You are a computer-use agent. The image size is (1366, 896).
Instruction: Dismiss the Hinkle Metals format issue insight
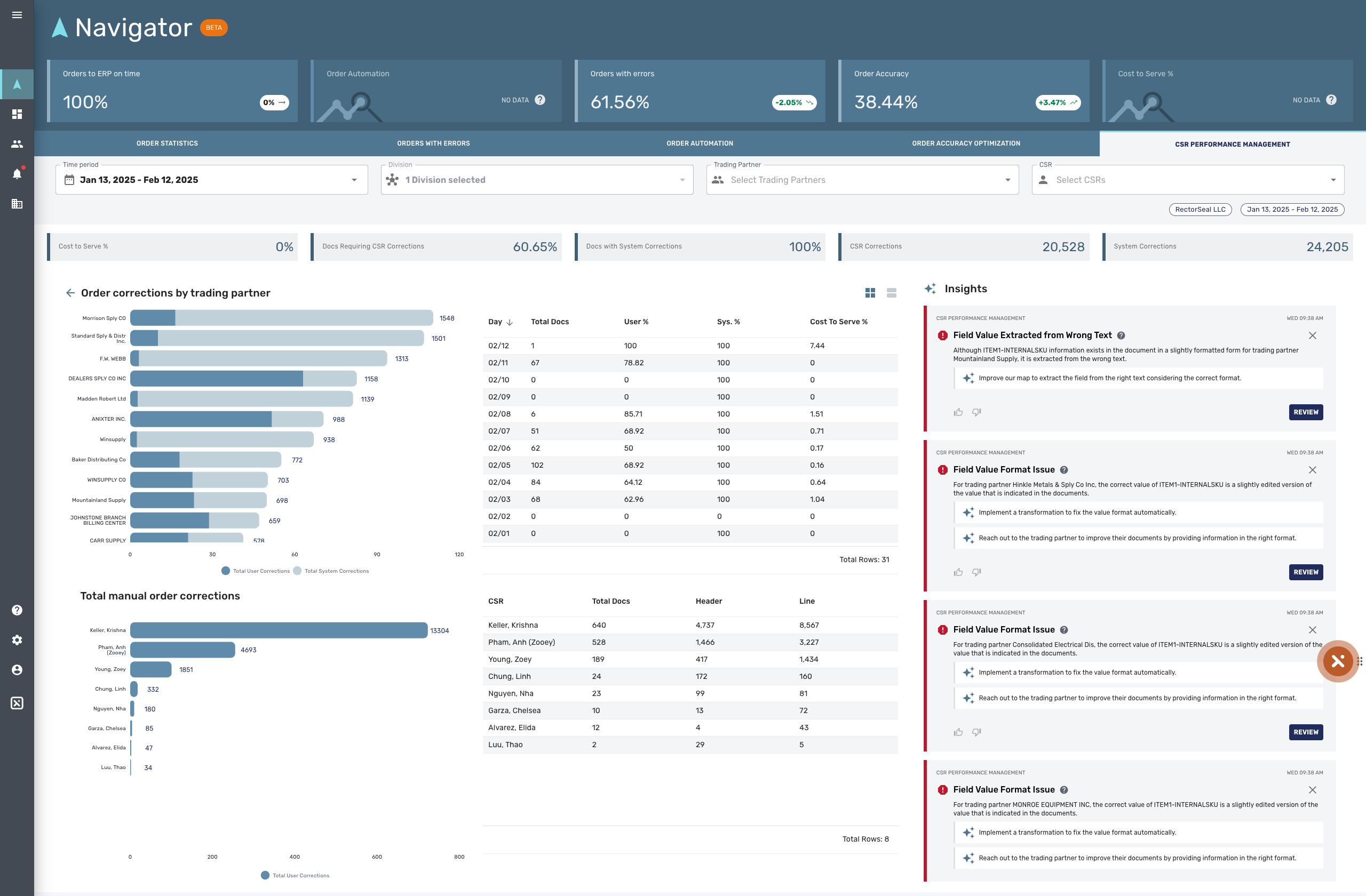pyautogui.click(x=1312, y=470)
